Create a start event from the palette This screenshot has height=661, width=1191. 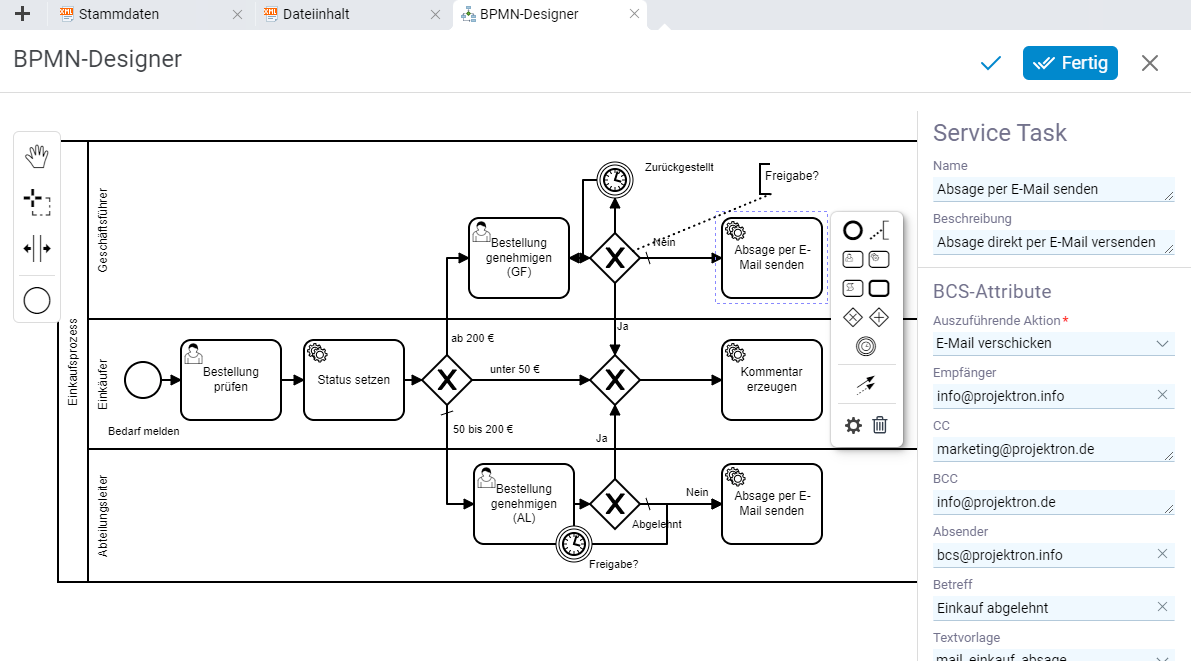pos(36,301)
